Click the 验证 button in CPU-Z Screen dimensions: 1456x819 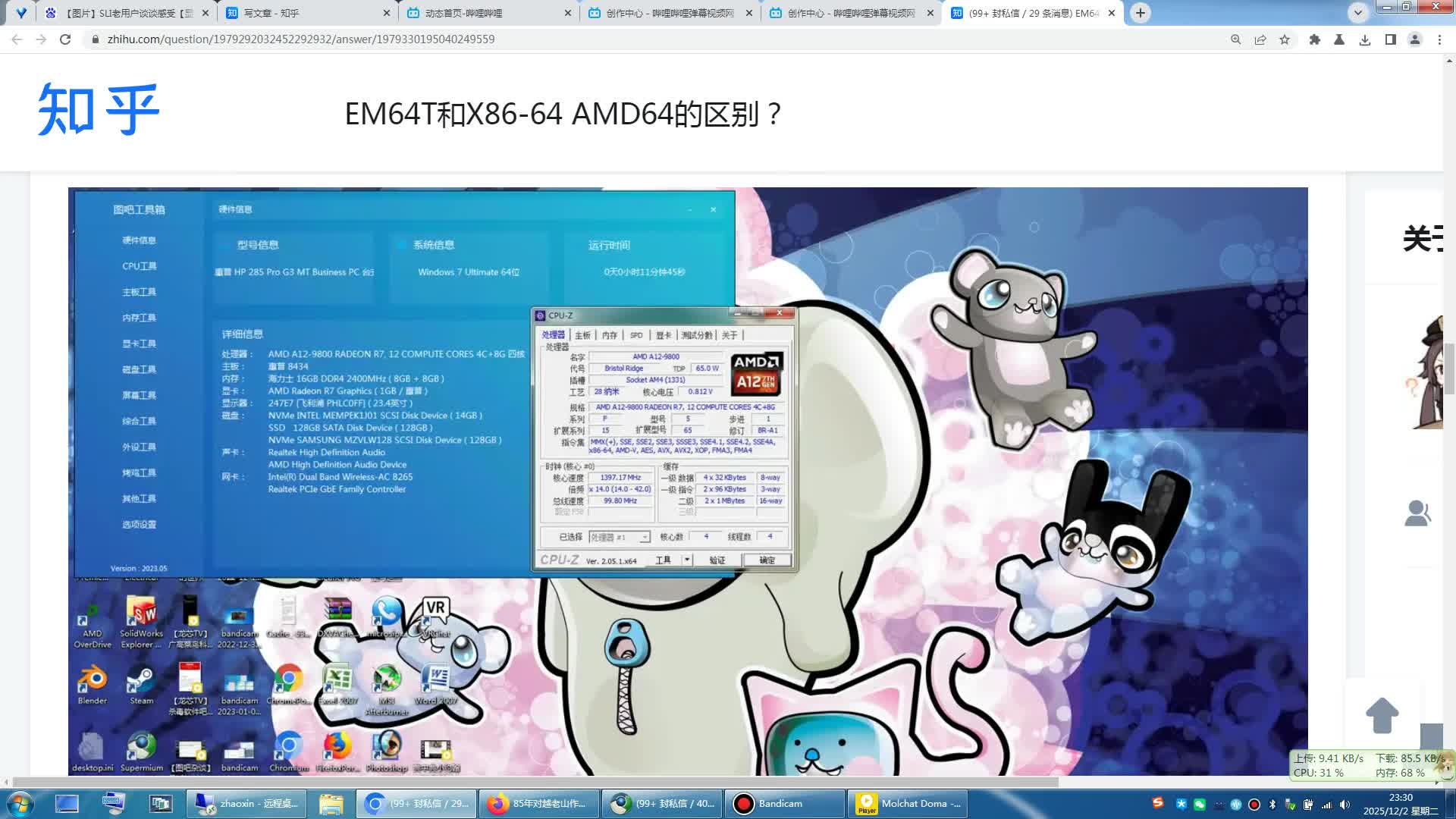(717, 560)
